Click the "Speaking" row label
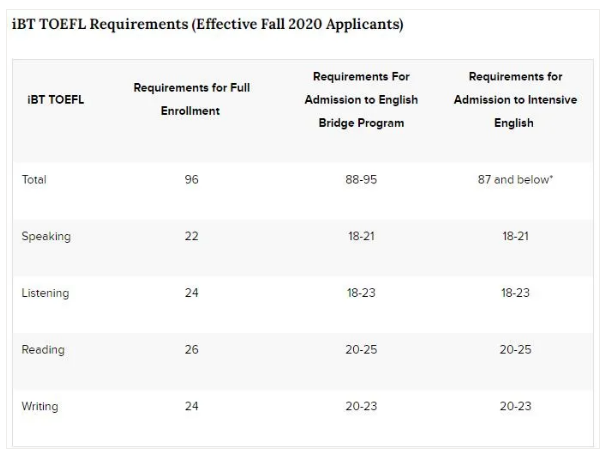The width and height of the screenshot is (606, 454). (x=45, y=237)
